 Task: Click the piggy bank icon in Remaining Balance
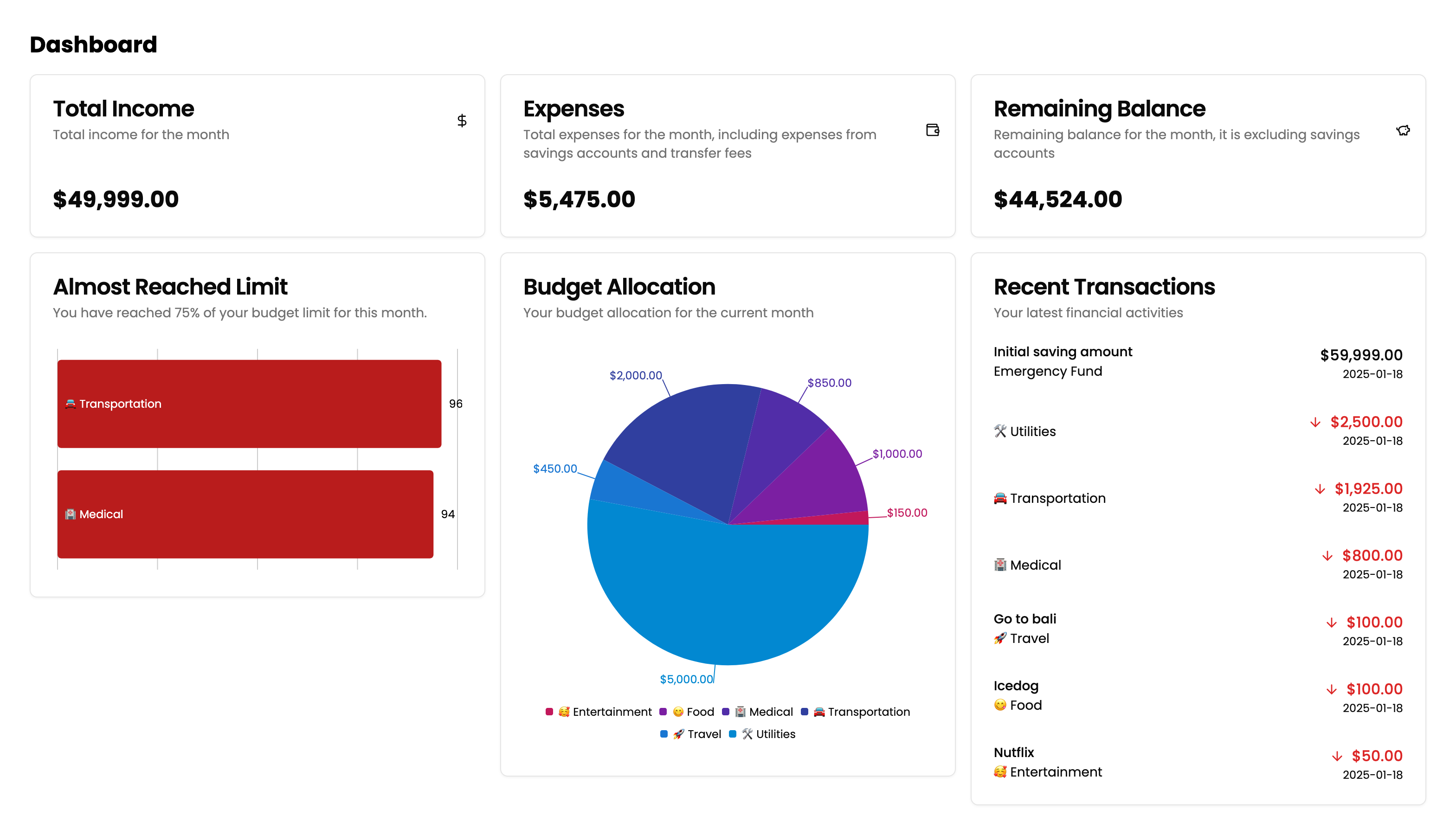point(1403,130)
